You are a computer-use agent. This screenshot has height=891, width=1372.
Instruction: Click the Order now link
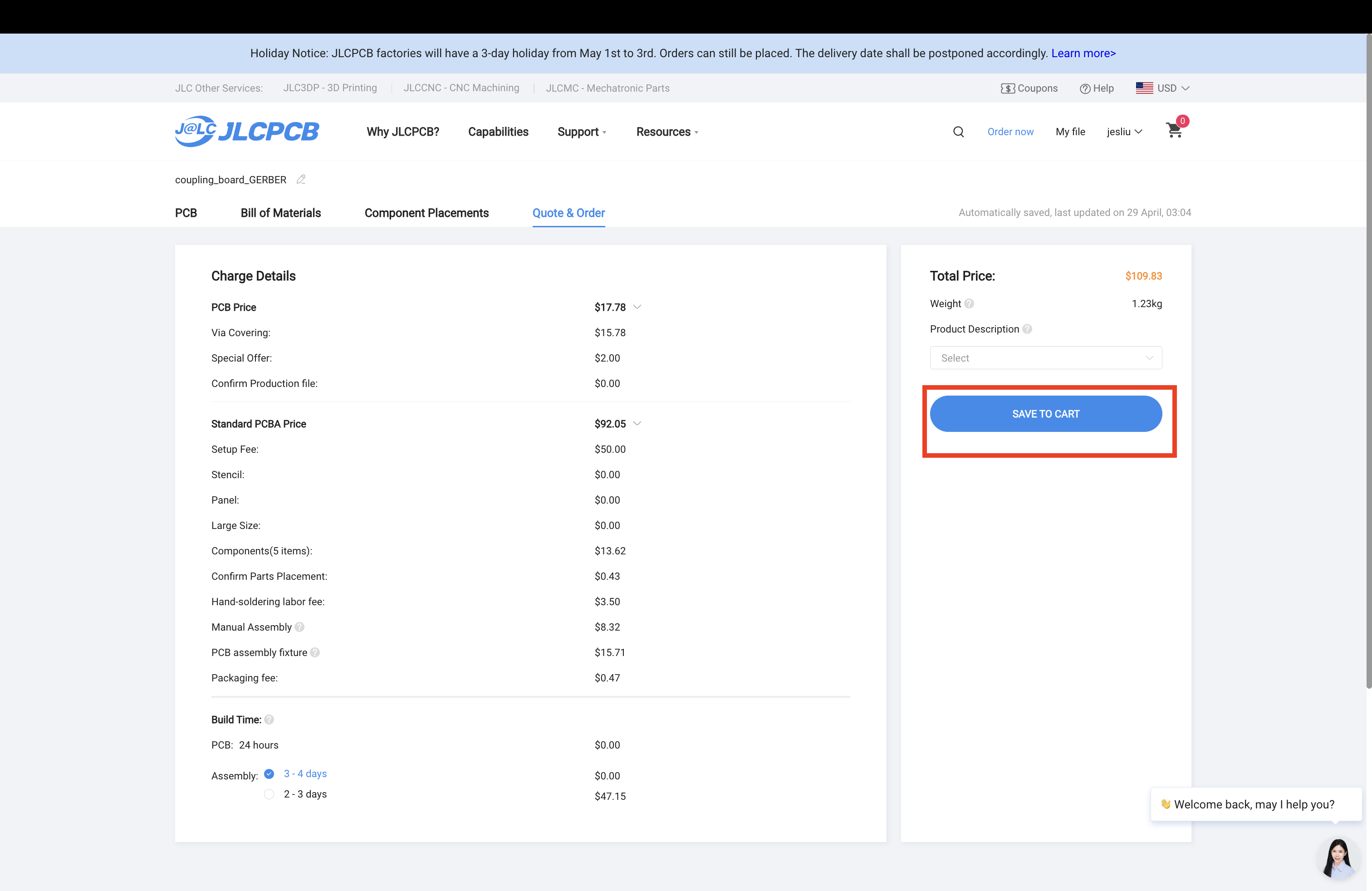1010,132
